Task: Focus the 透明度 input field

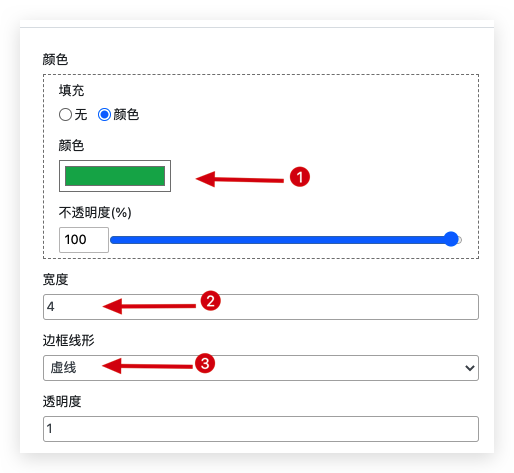Action: 261,429
